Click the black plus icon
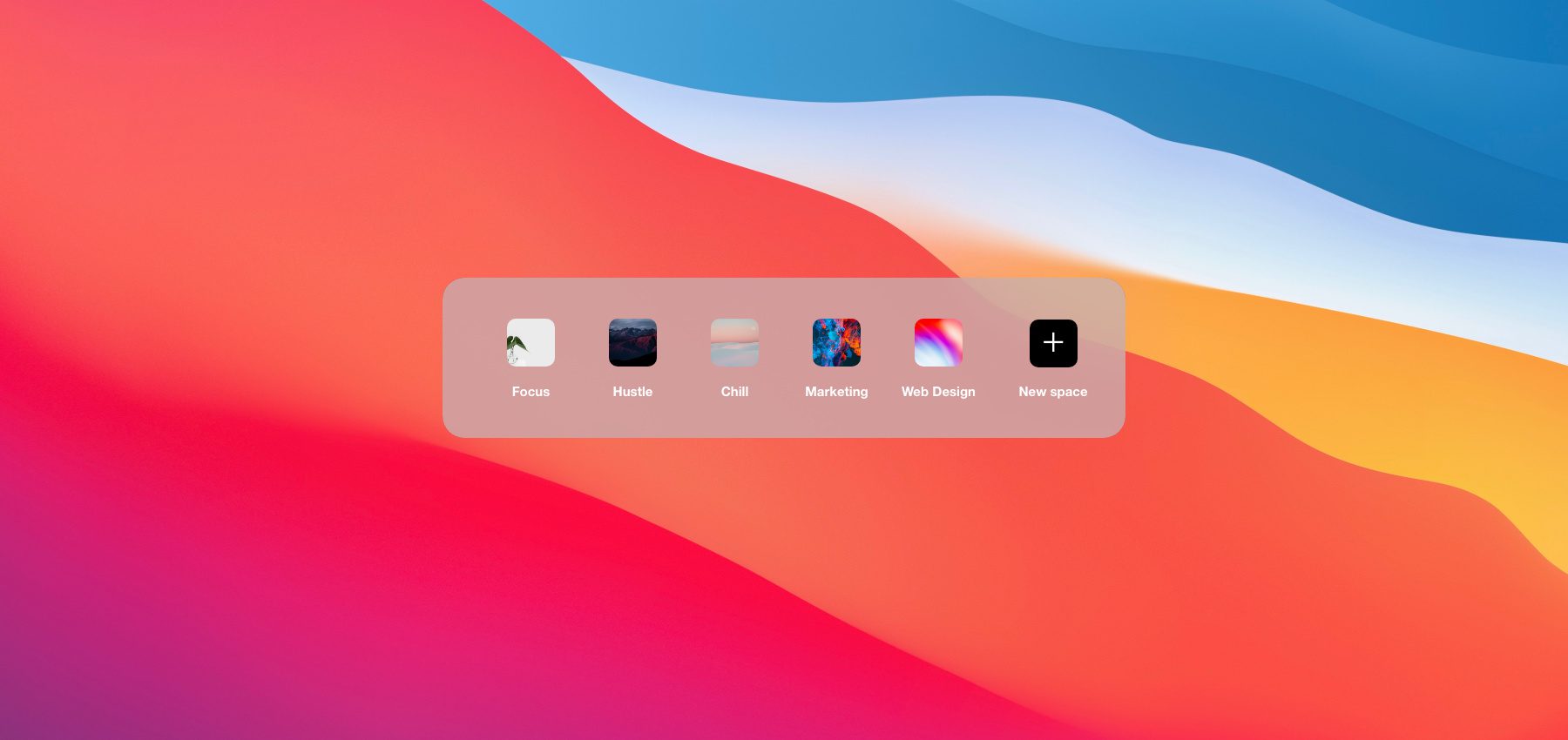The image size is (1568, 740). pyautogui.click(x=1053, y=343)
